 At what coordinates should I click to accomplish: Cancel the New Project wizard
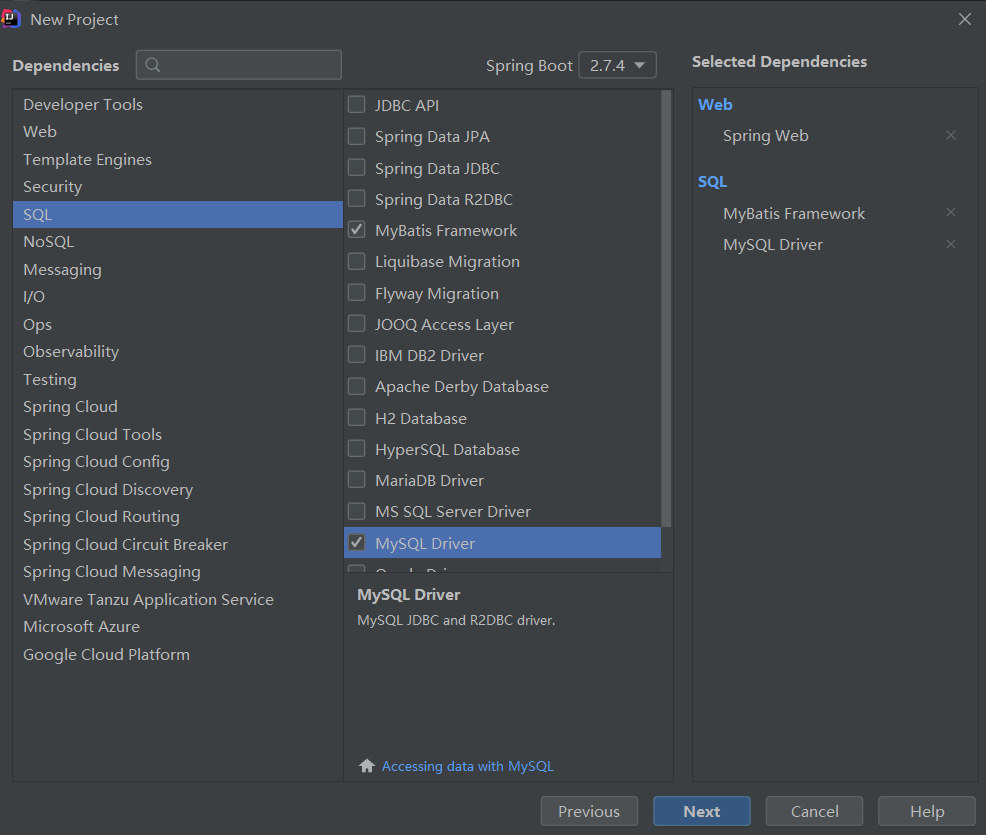pyautogui.click(x=814, y=811)
